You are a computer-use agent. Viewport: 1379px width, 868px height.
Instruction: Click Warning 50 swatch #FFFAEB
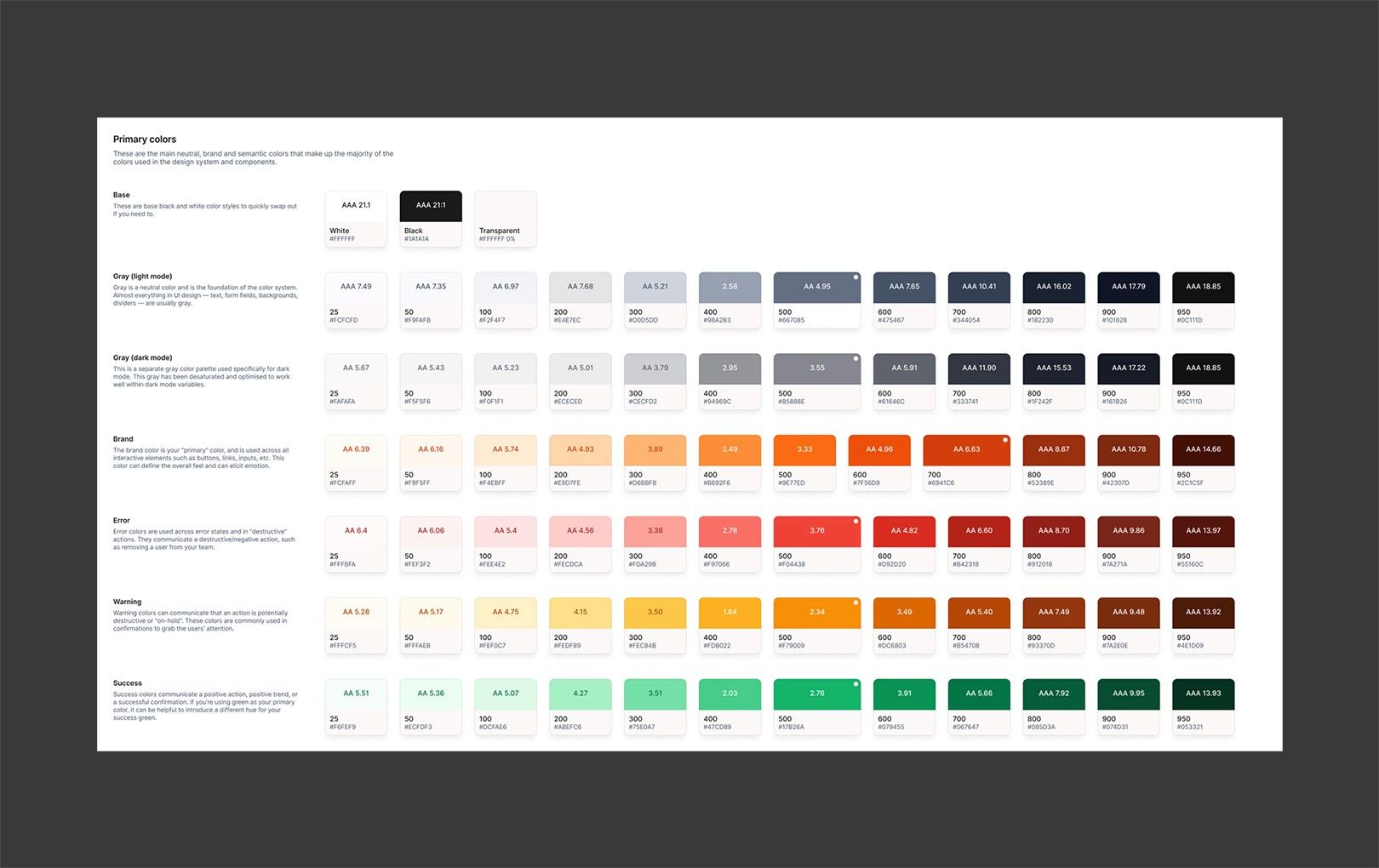point(431,625)
